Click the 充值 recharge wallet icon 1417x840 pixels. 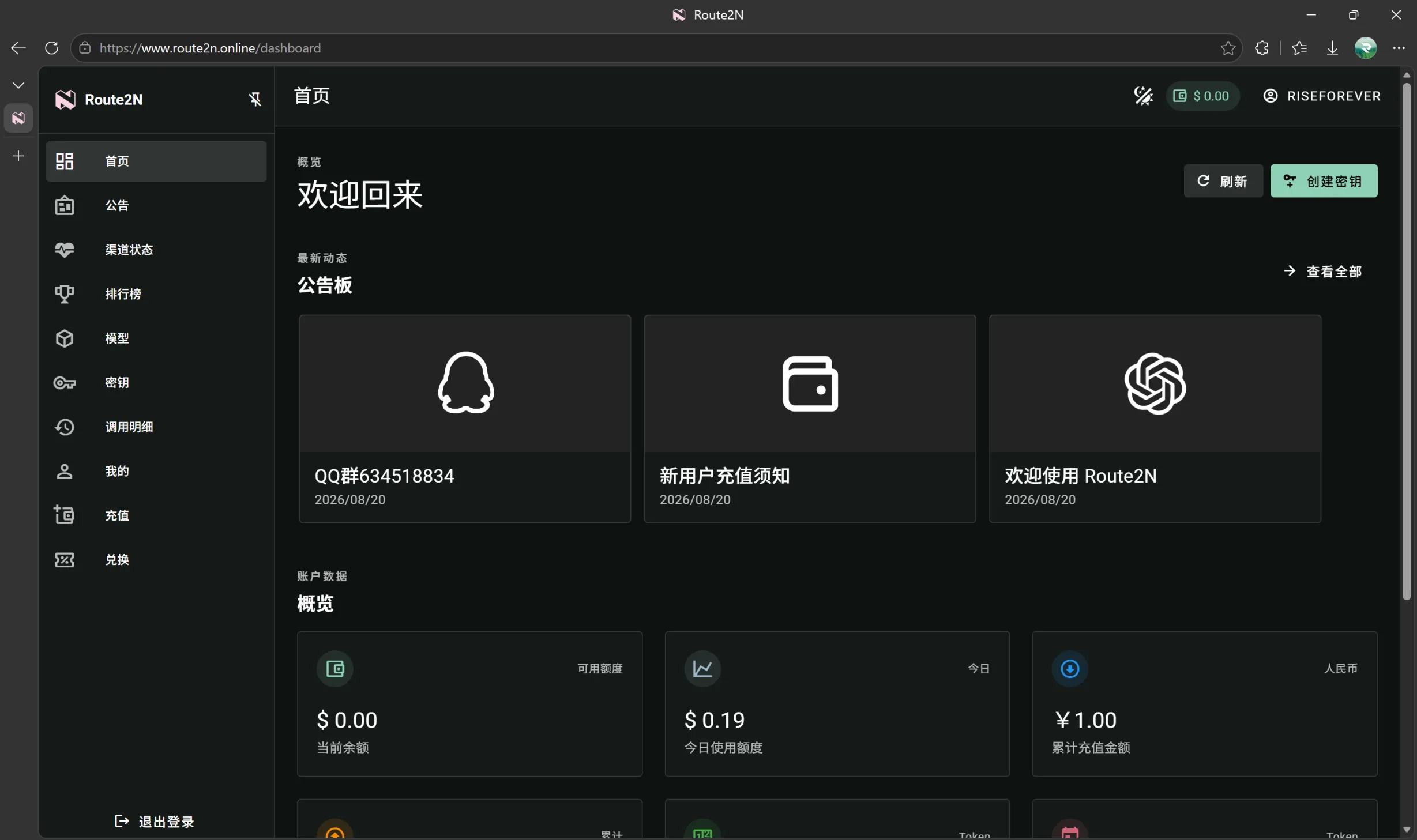[65, 515]
